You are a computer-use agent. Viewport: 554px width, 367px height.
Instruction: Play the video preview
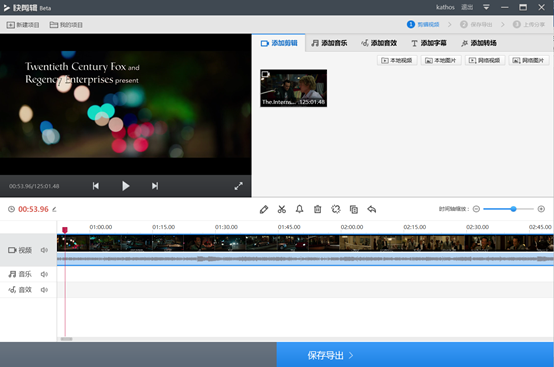pos(125,186)
